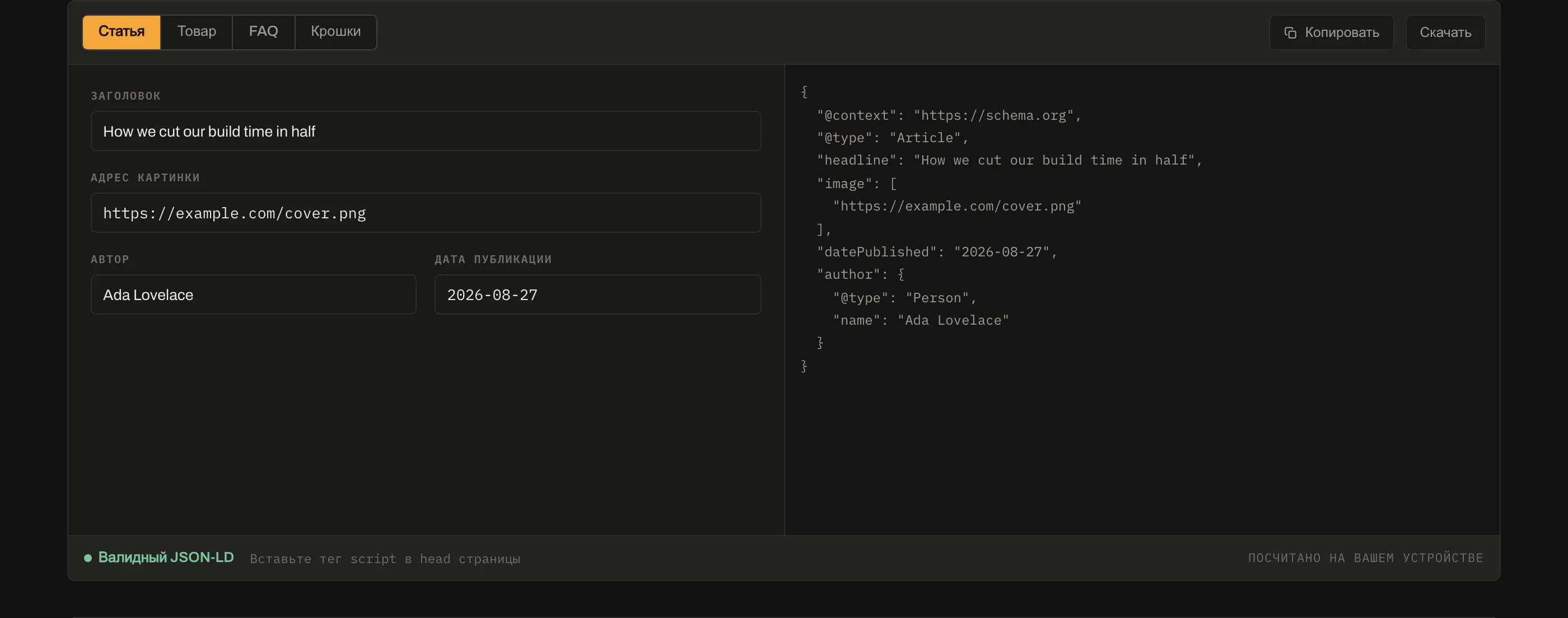Click the Адрес картинки field label
This screenshot has height=618, width=1568.
[146, 177]
